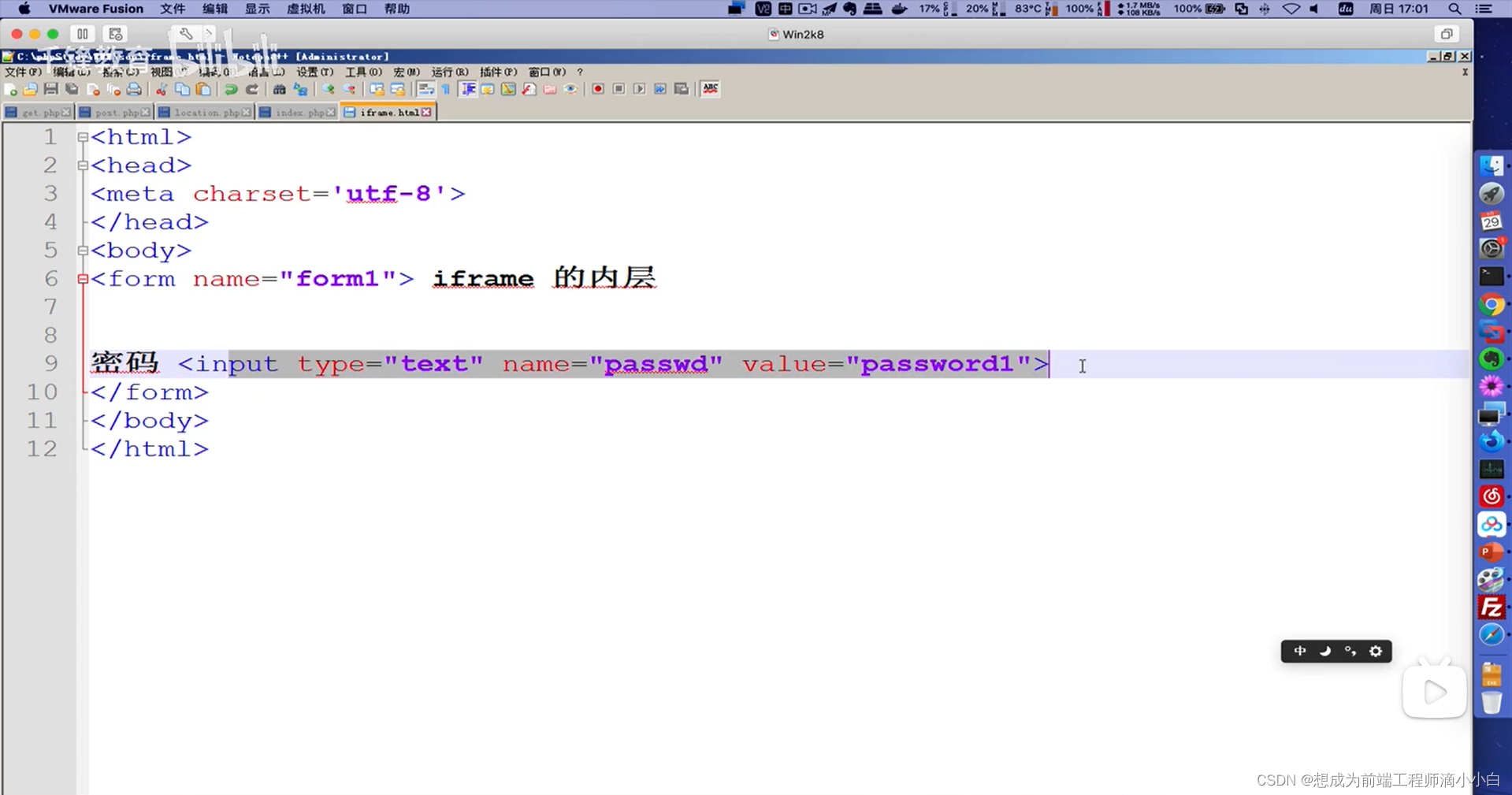This screenshot has width=1512, height=795.
Task: Open the 窗口(W) window menu
Action: point(548,72)
